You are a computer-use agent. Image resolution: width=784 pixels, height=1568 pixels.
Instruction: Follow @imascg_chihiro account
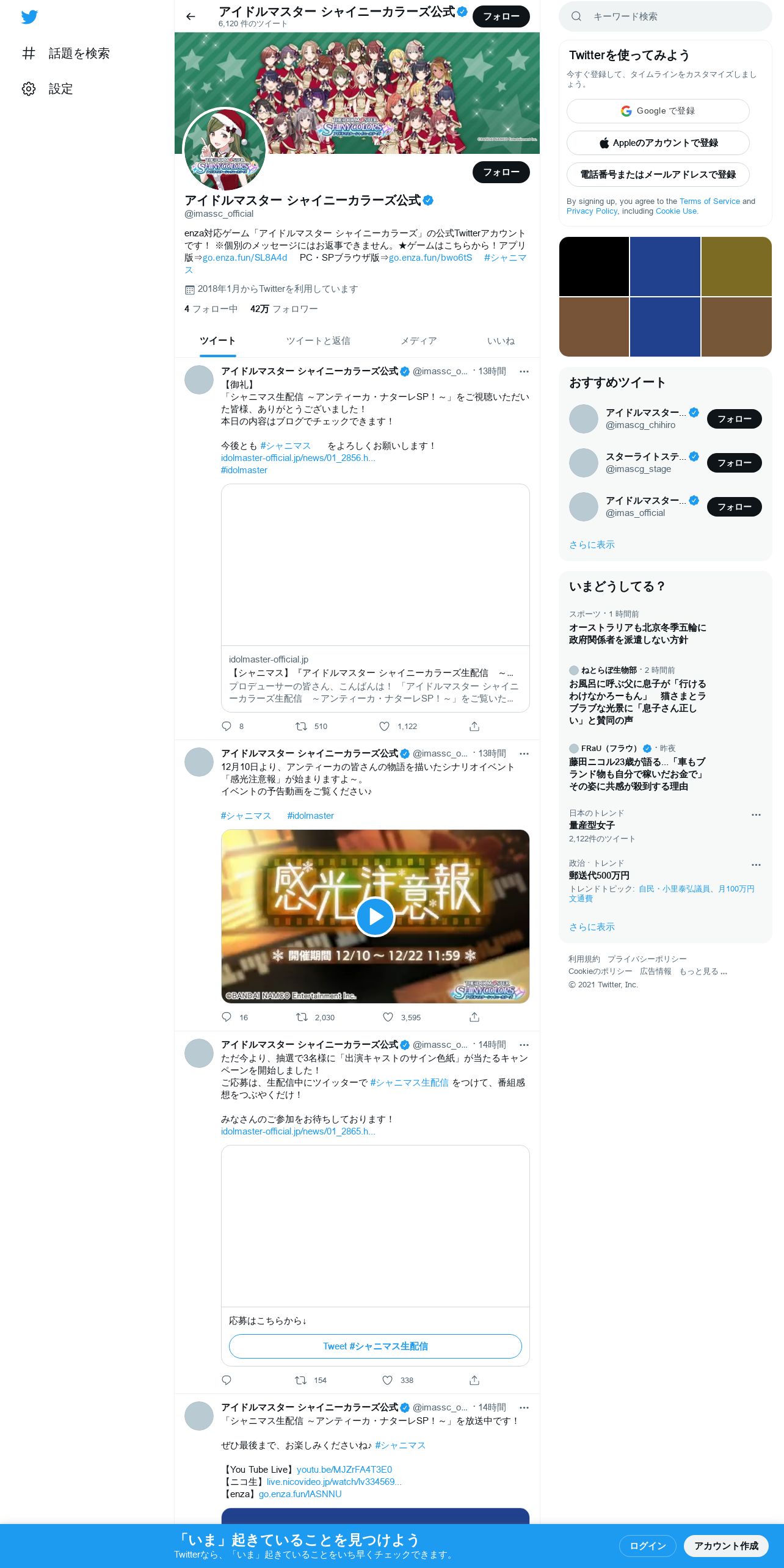(735, 419)
